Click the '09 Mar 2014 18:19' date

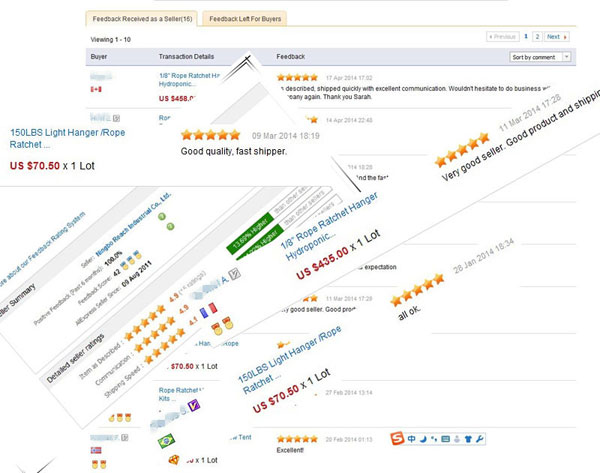coord(285,136)
